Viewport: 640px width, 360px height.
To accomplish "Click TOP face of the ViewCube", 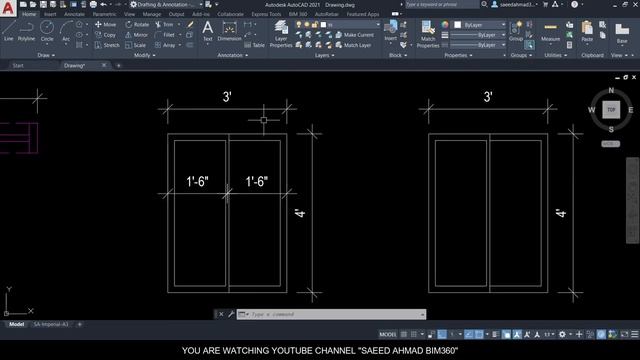I will (x=611, y=110).
